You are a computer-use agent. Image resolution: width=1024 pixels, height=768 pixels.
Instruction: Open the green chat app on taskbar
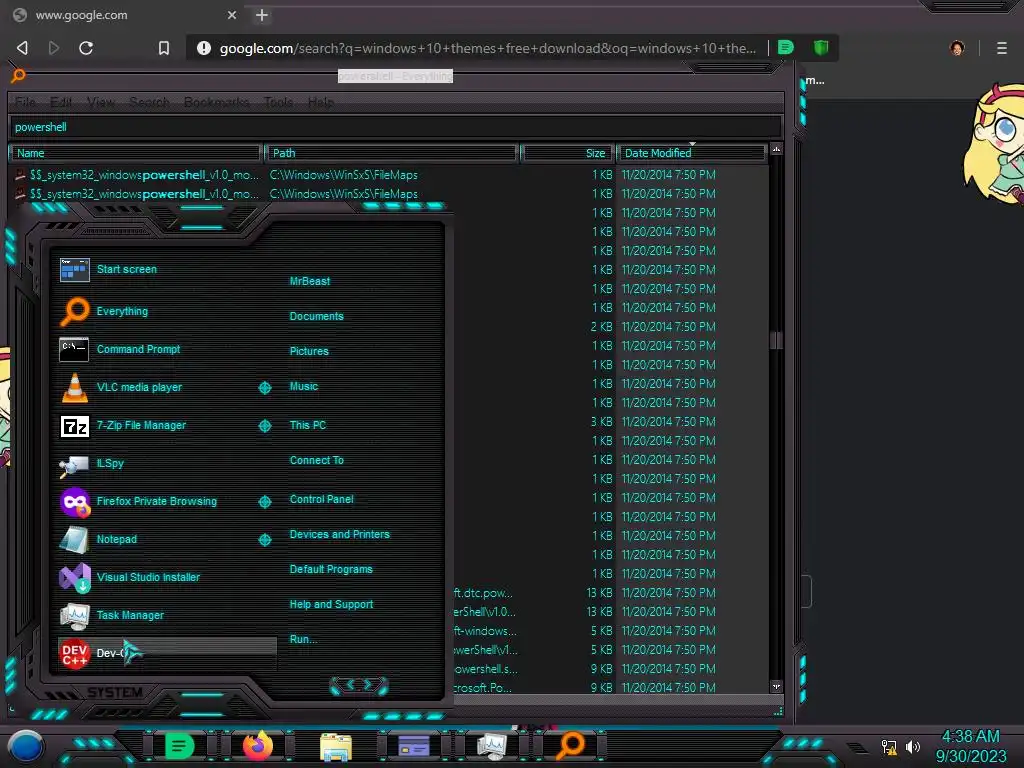[180, 745]
